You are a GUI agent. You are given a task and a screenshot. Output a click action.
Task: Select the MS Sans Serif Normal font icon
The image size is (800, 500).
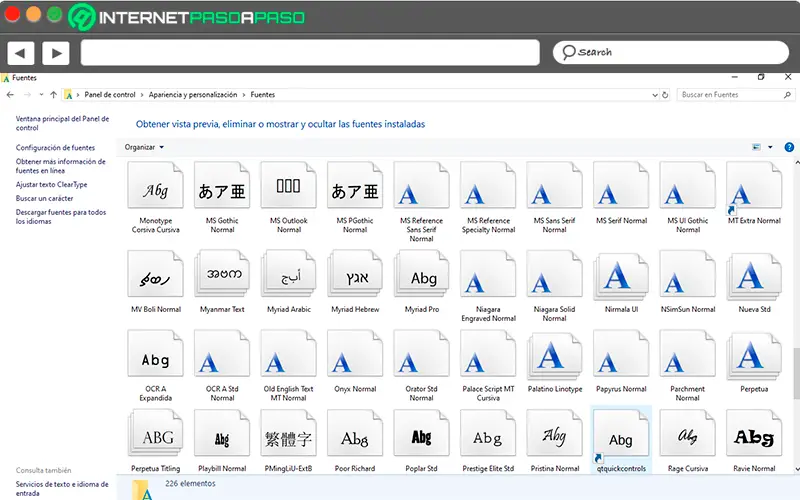pos(555,185)
